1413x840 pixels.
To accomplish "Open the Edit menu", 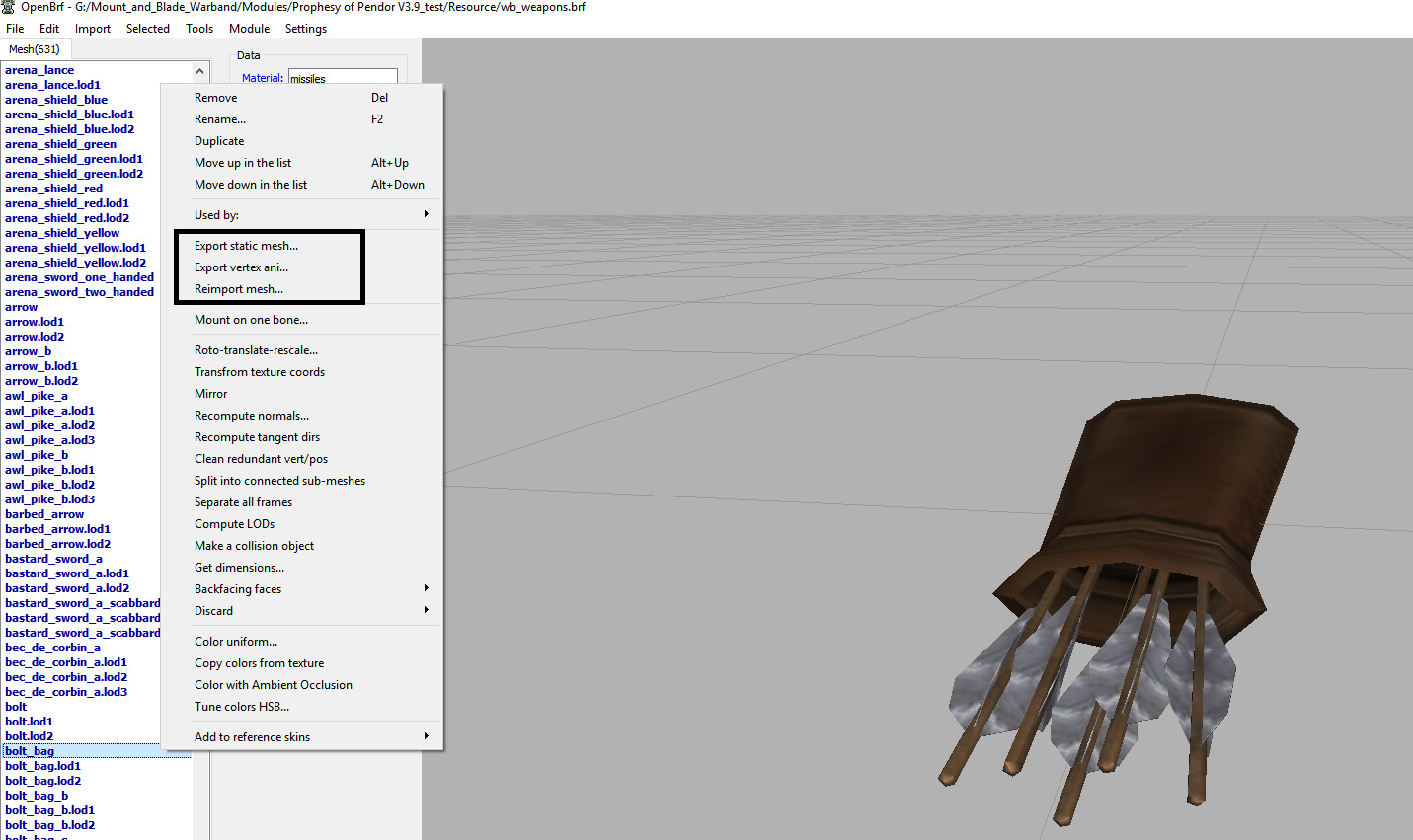I will pyautogui.click(x=49, y=29).
